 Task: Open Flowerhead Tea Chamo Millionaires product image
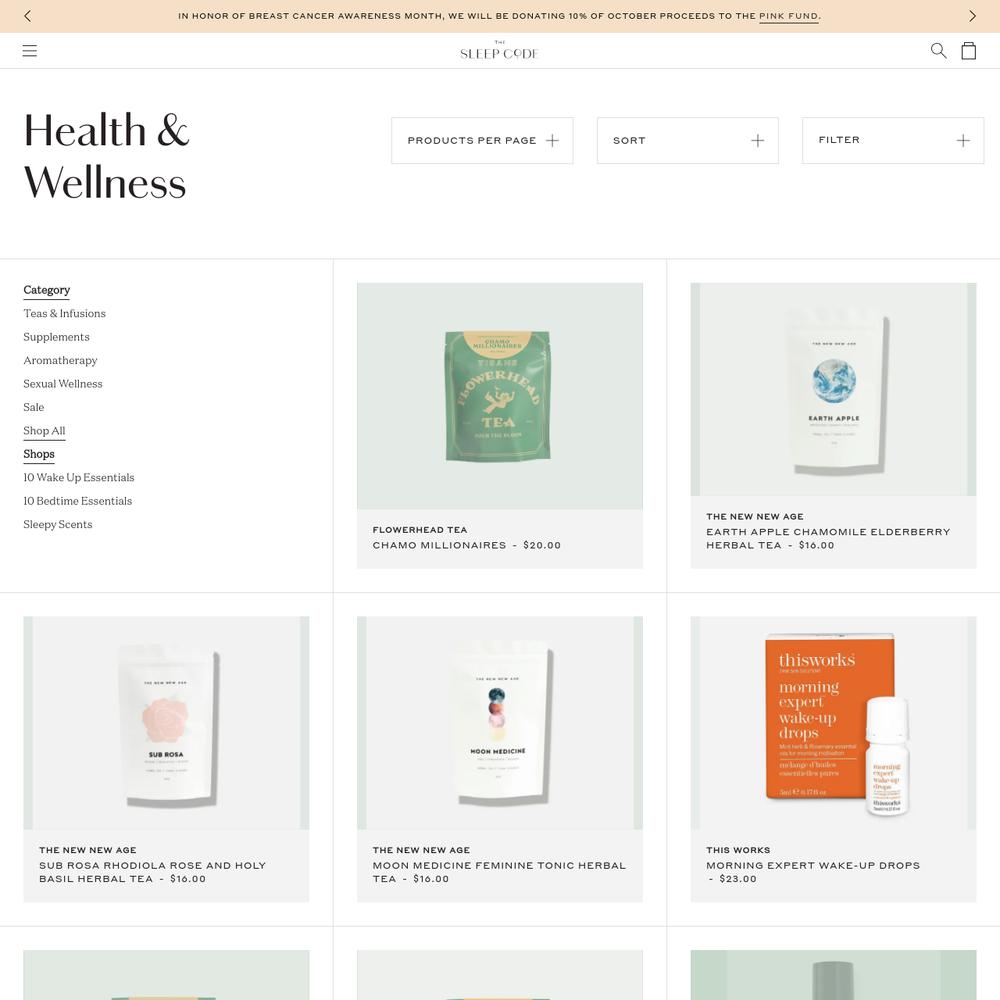[499, 396]
